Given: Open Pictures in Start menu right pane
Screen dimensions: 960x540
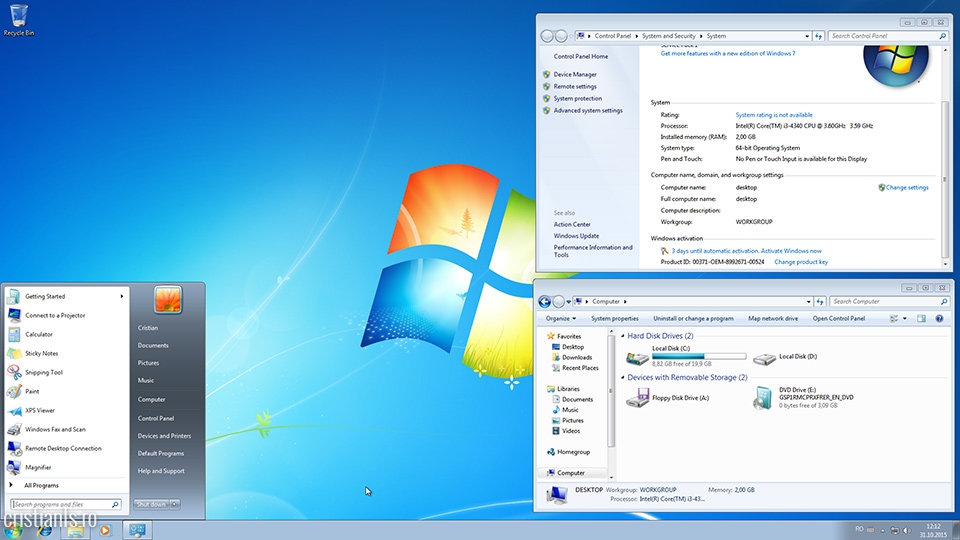Looking at the screenshot, I should 148,363.
